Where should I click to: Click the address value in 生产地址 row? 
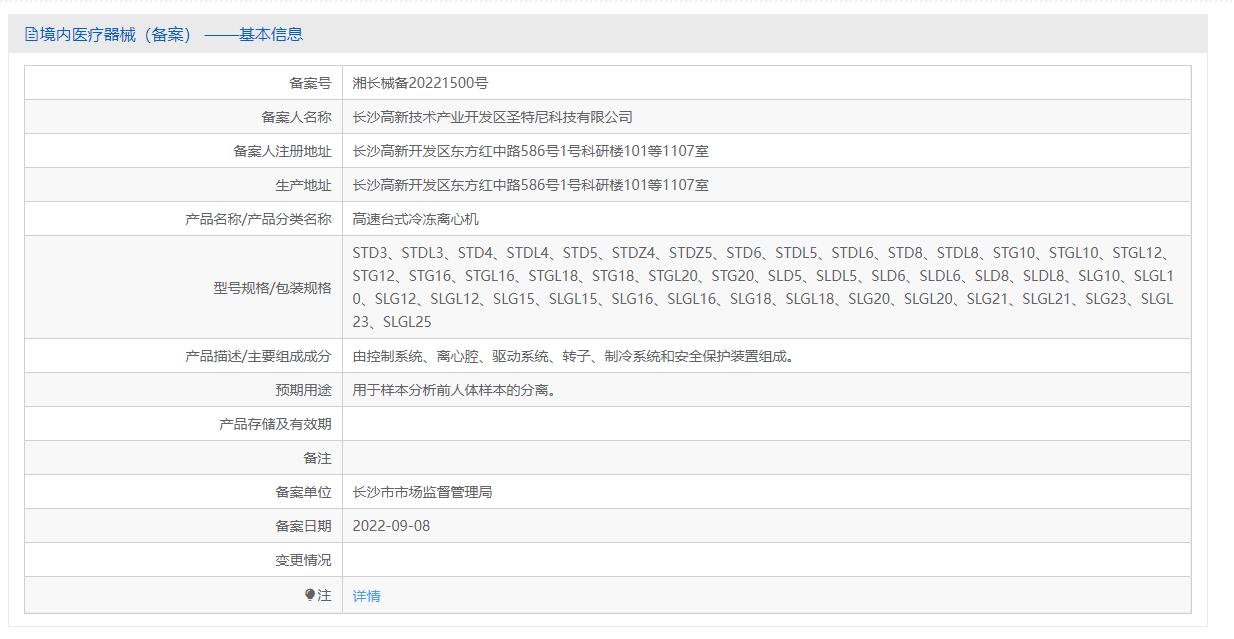[x=530, y=185]
